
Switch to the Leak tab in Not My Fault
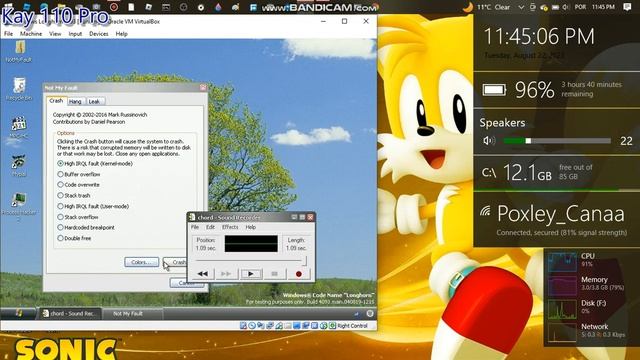tap(94, 101)
